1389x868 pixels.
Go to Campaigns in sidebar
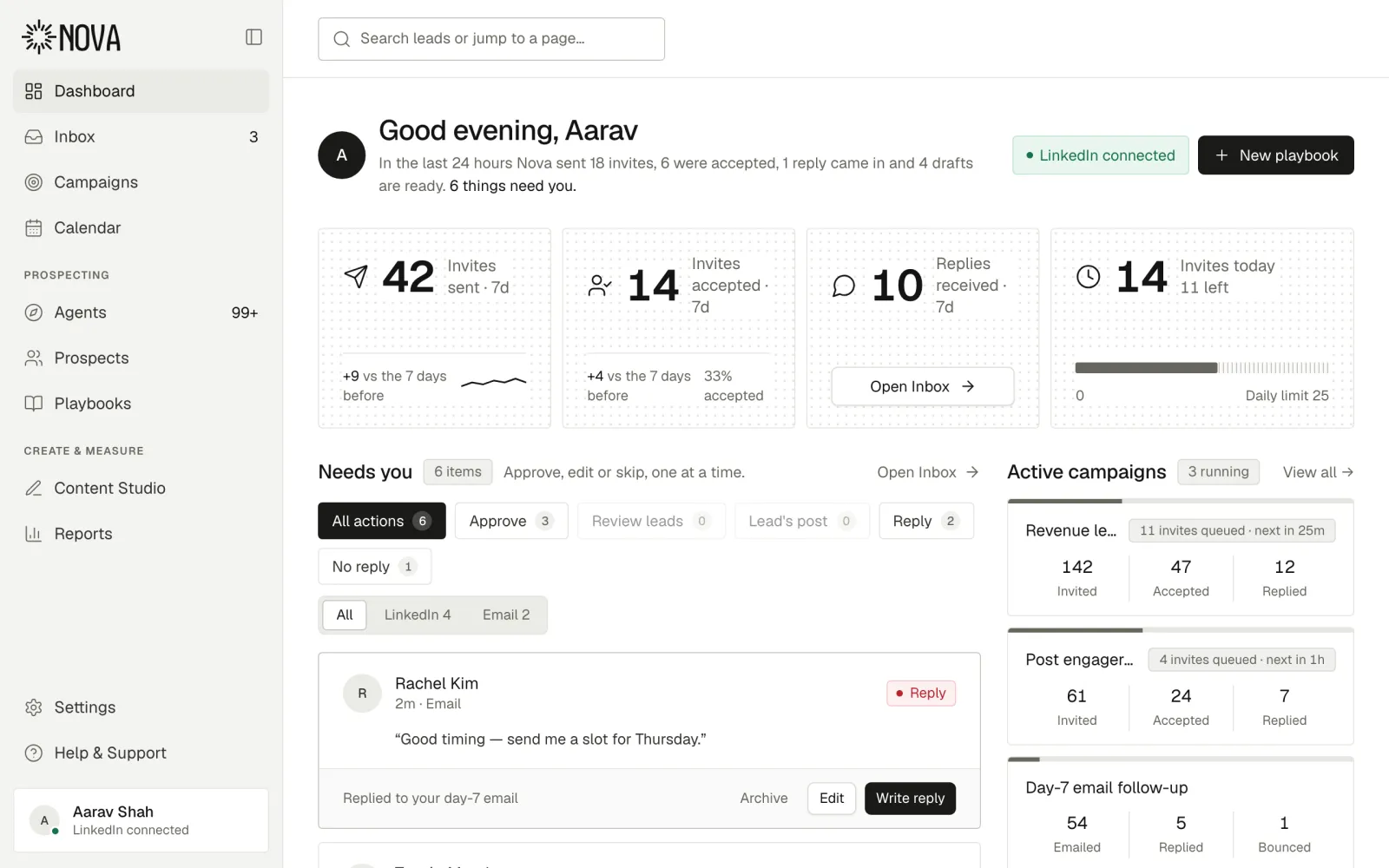[x=141, y=182]
